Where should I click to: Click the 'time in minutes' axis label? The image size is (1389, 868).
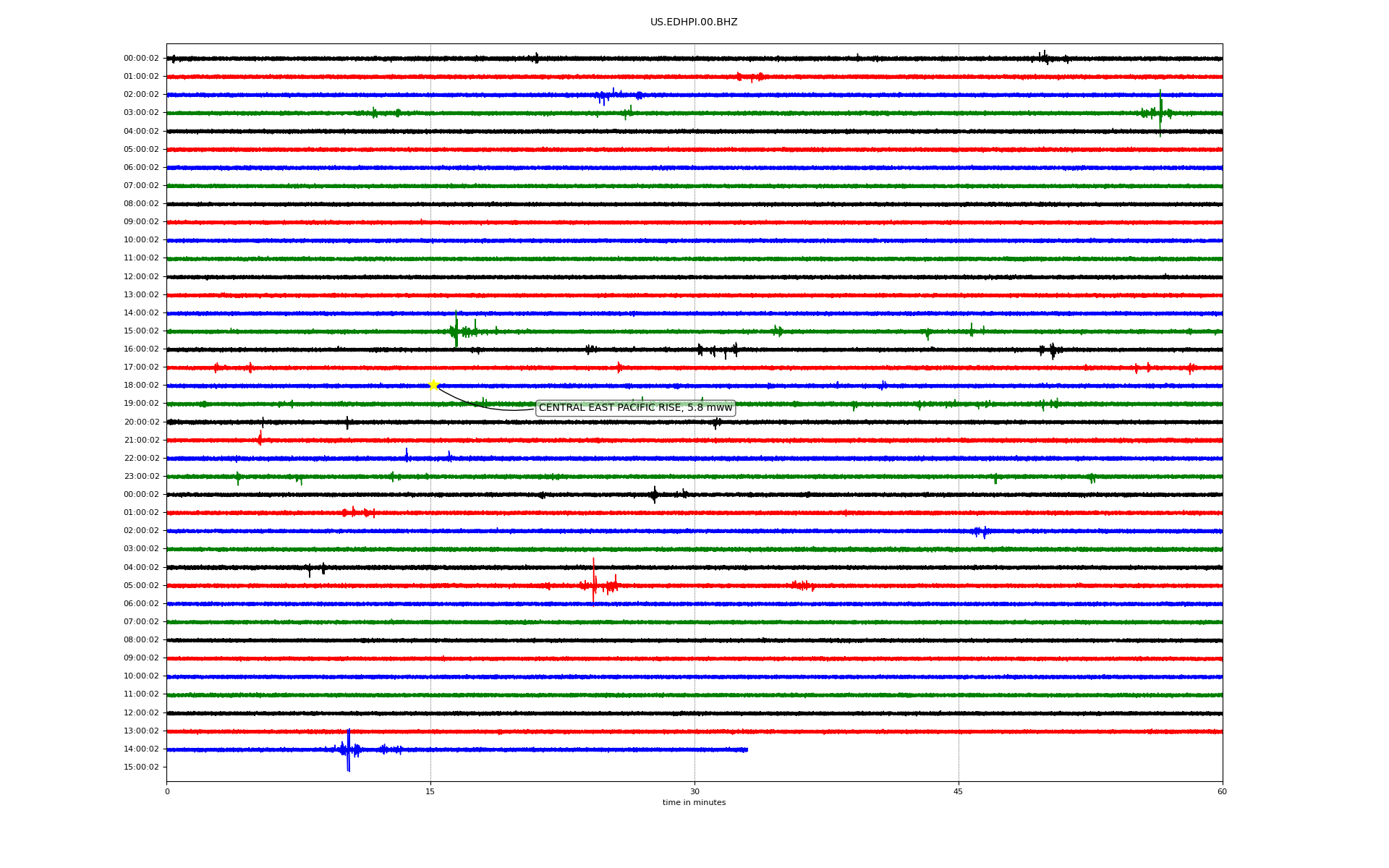point(694,803)
